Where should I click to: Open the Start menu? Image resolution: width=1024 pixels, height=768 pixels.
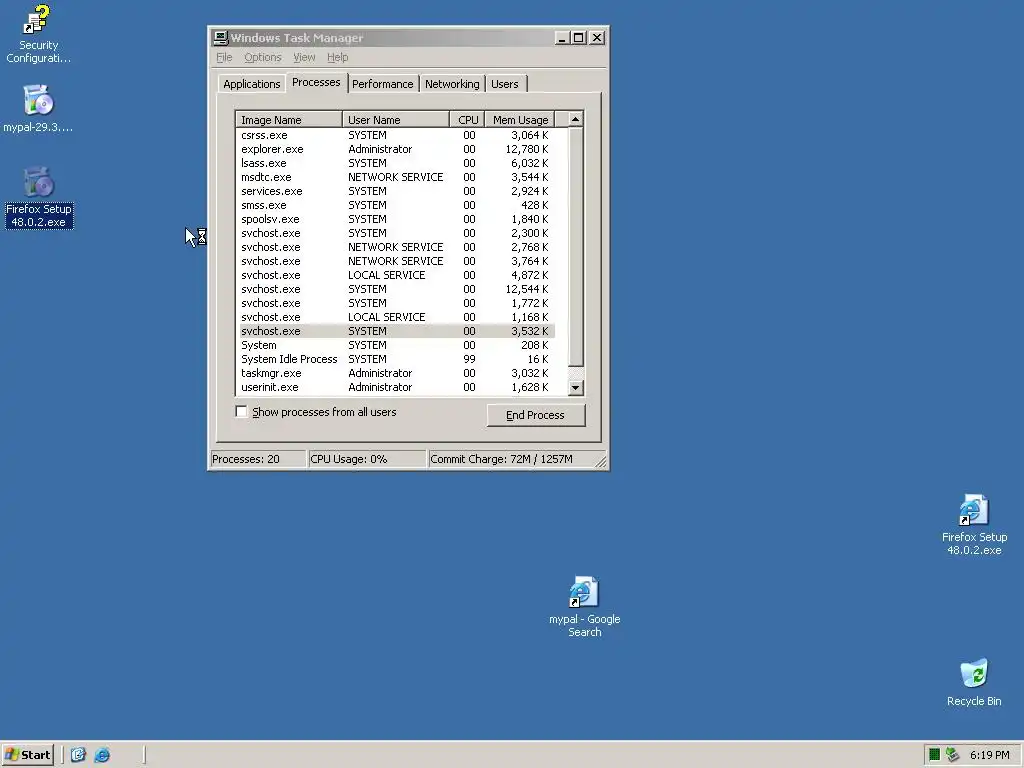(x=27, y=755)
